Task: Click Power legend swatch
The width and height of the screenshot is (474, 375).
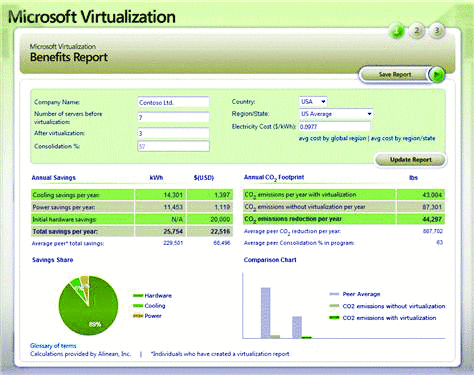Action: tap(138, 316)
